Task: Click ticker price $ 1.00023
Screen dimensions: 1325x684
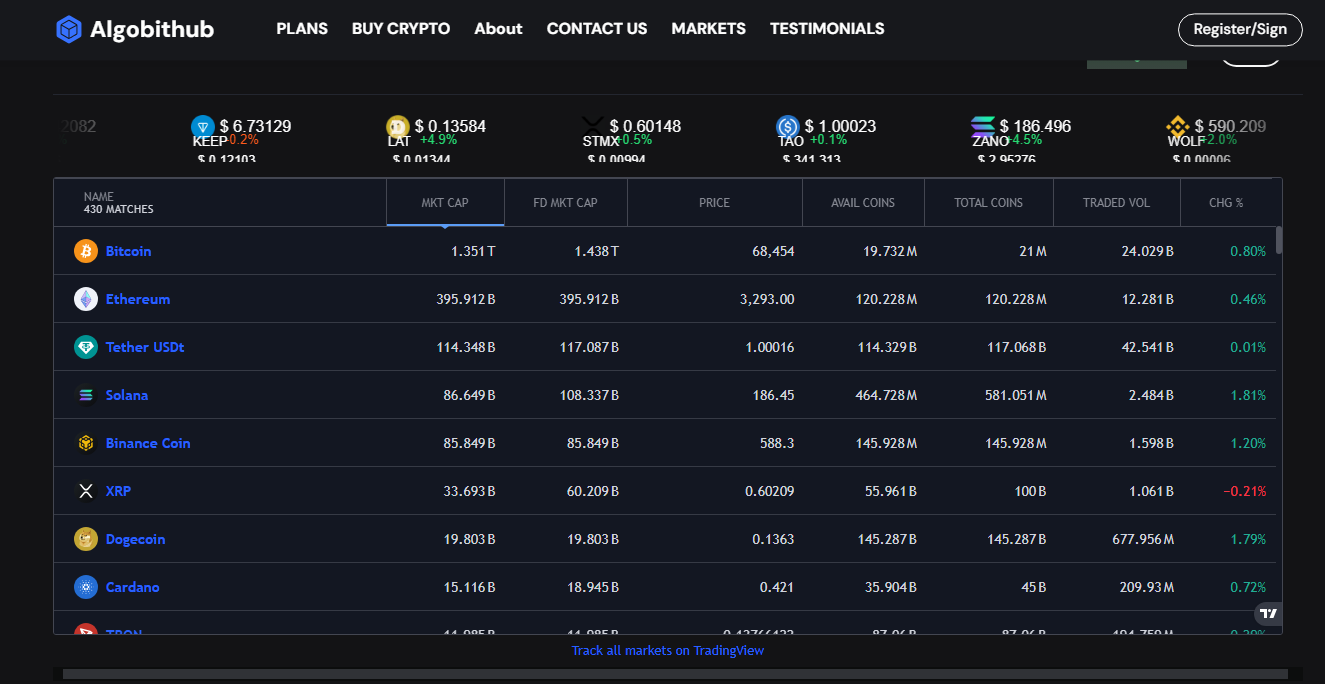Action: (x=840, y=126)
